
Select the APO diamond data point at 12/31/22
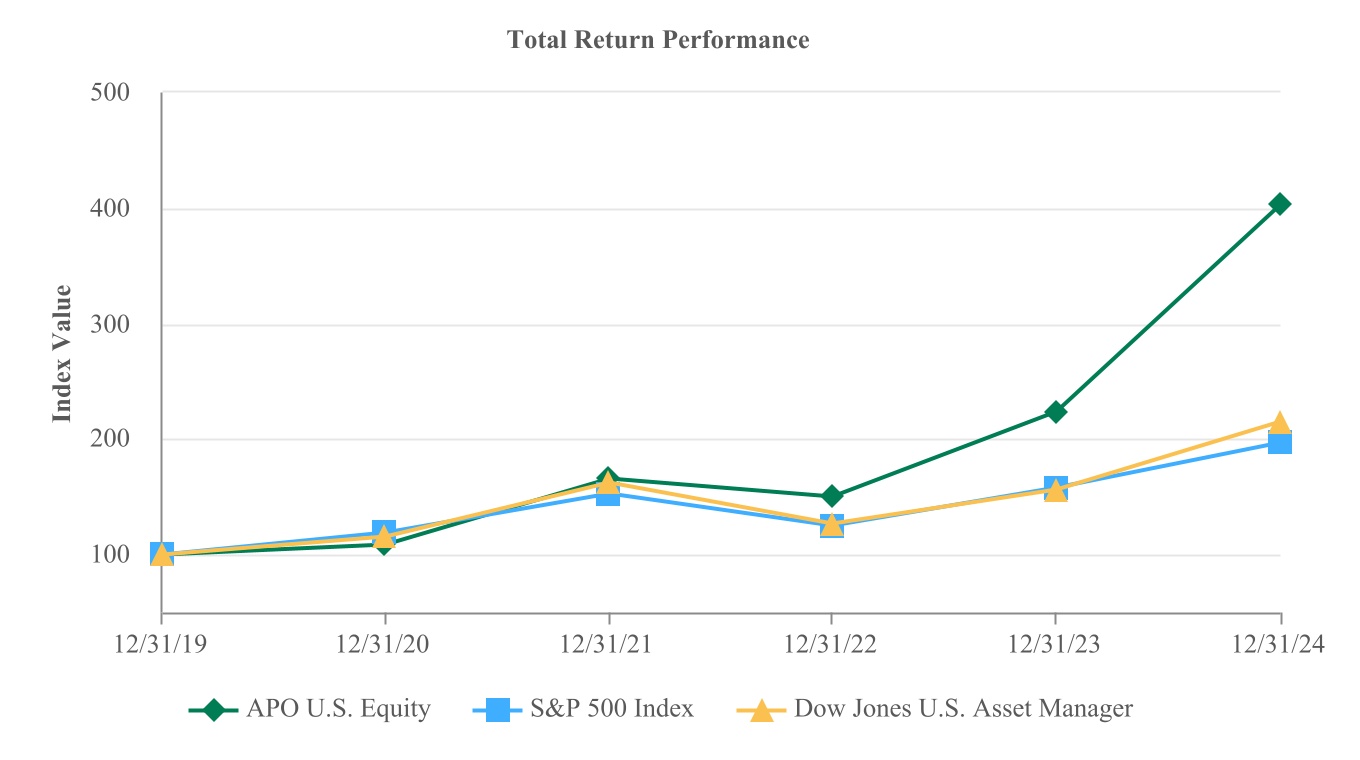pos(831,496)
